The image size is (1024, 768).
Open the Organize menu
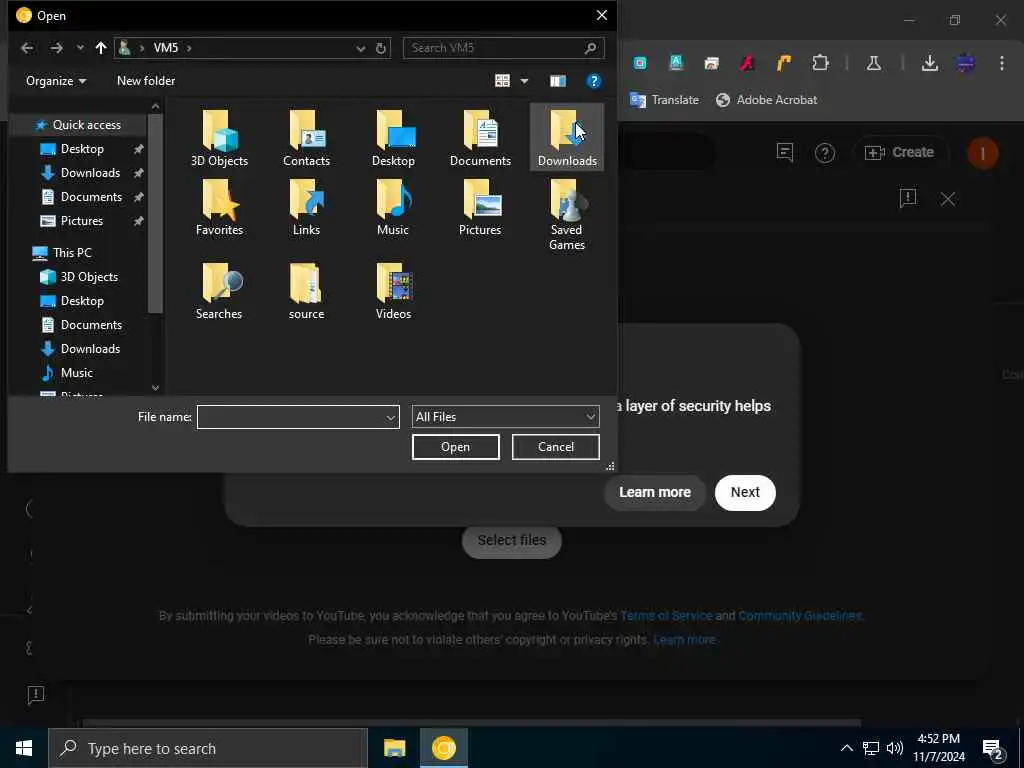56,81
